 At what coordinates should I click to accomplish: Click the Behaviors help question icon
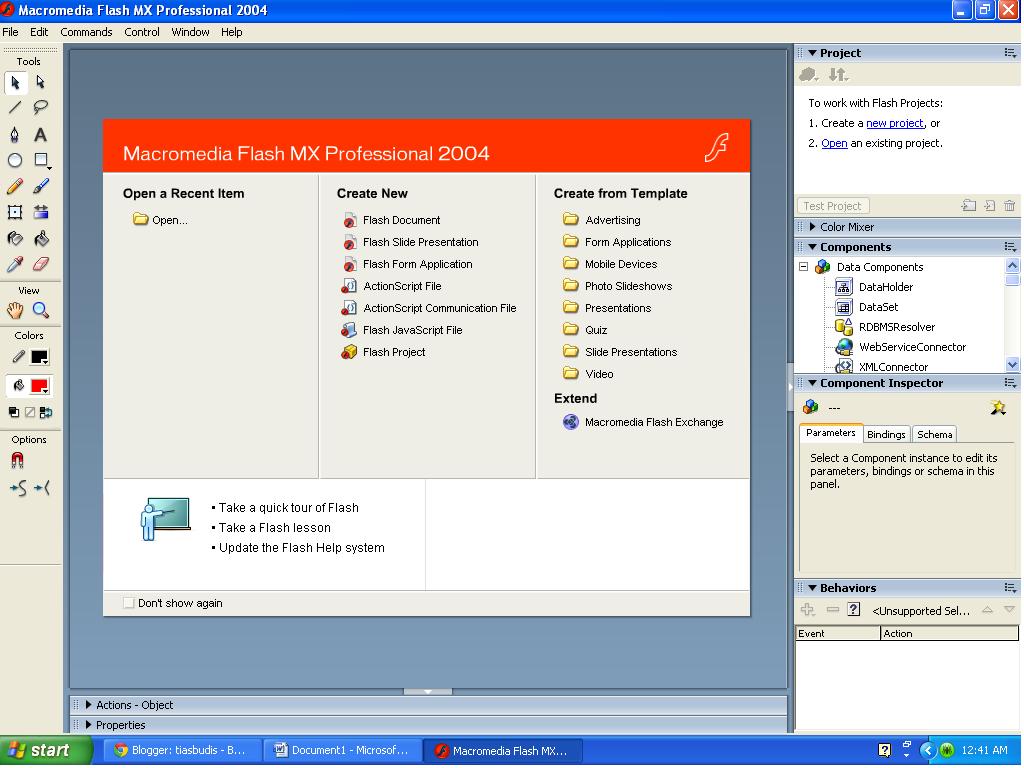click(x=854, y=609)
